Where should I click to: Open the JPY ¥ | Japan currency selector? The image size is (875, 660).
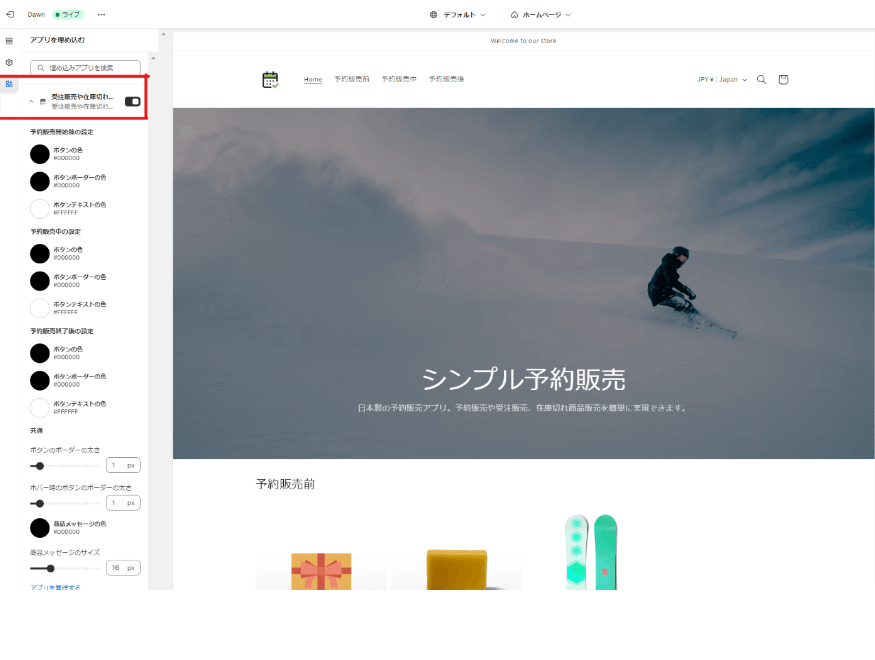pos(722,80)
